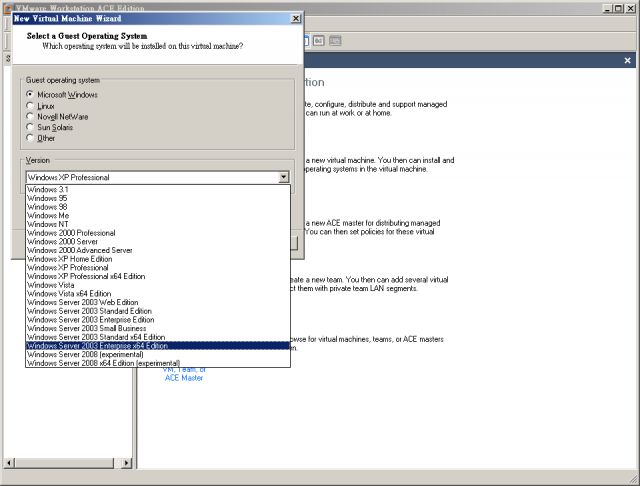This screenshot has width=640, height=486.
Task: Close the New Virtual Machine Wizard dialog
Action: pos(296,18)
